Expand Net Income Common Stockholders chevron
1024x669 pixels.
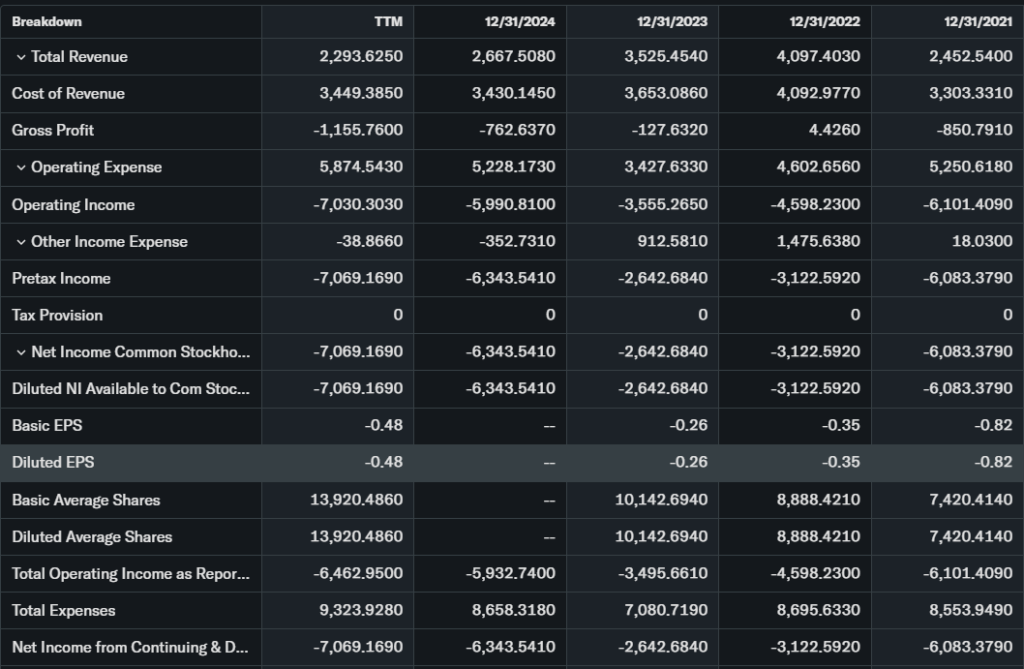coord(20,352)
